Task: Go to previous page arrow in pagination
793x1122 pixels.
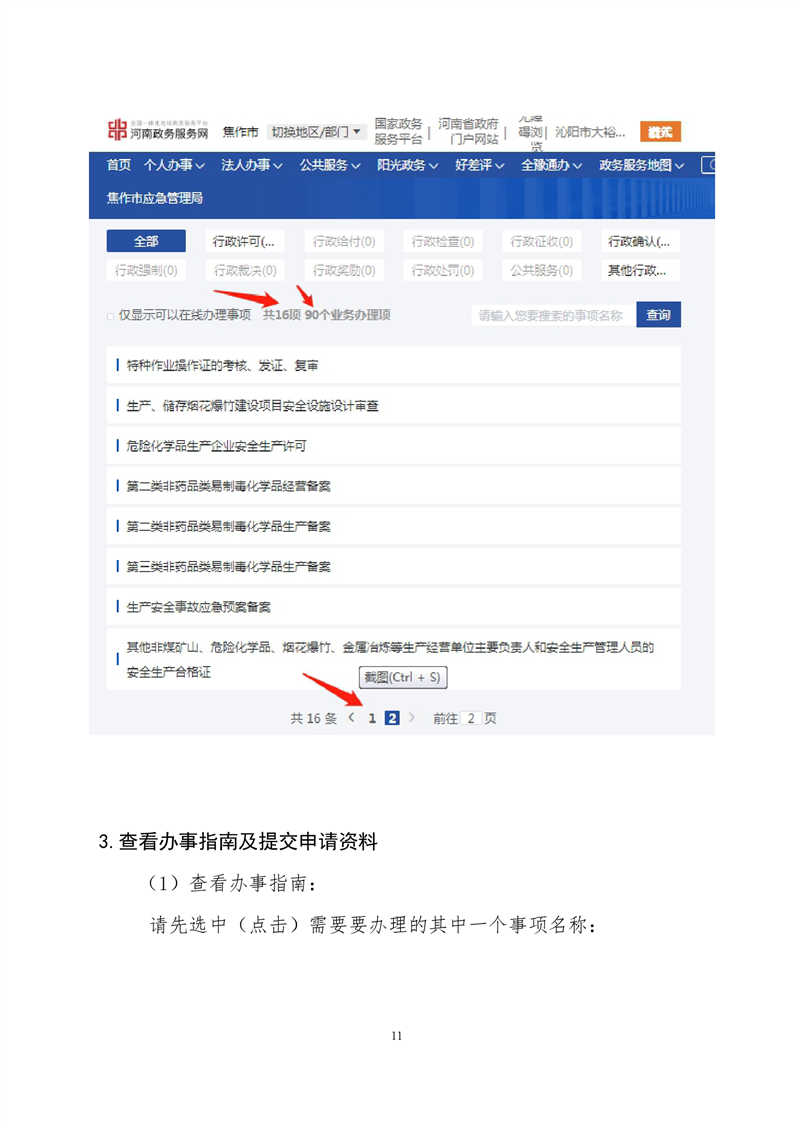Action: click(x=351, y=718)
